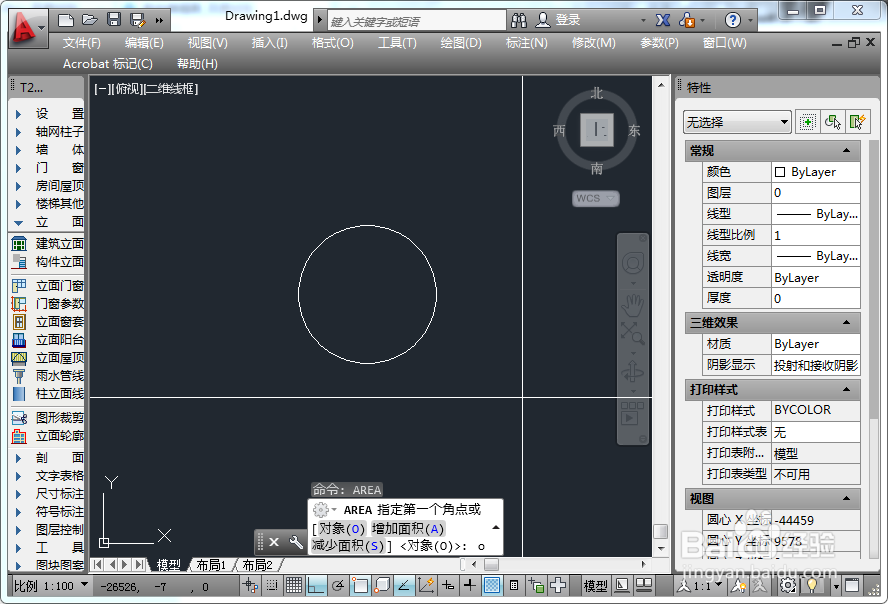Open the 文件(F) menu
The width and height of the screenshot is (888, 604).
pyautogui.click(x=82, y=43)
